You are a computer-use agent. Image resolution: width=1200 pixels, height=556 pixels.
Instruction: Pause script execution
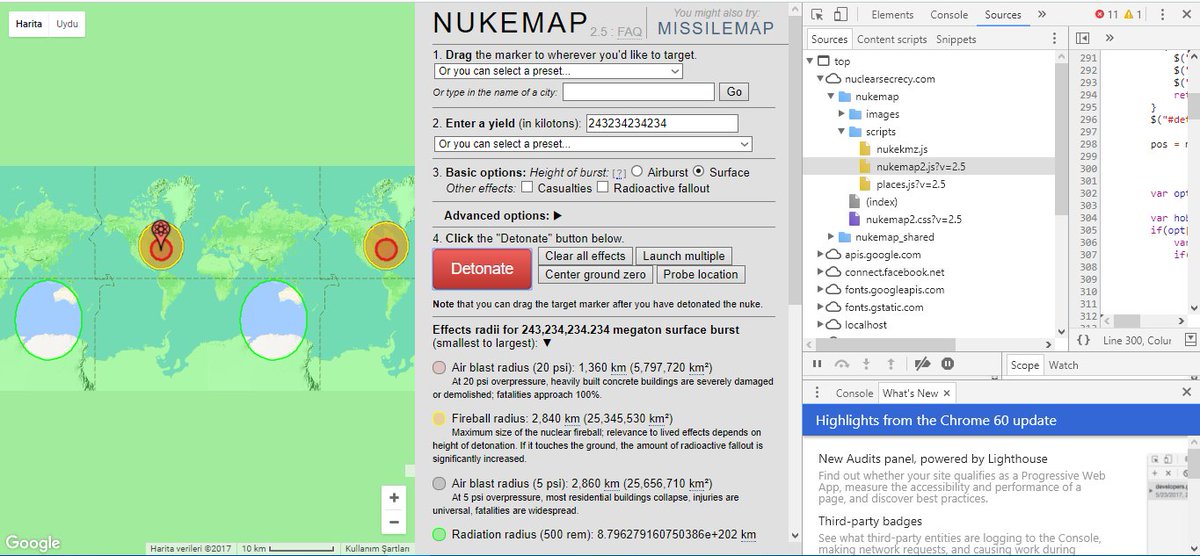[817, 365]
